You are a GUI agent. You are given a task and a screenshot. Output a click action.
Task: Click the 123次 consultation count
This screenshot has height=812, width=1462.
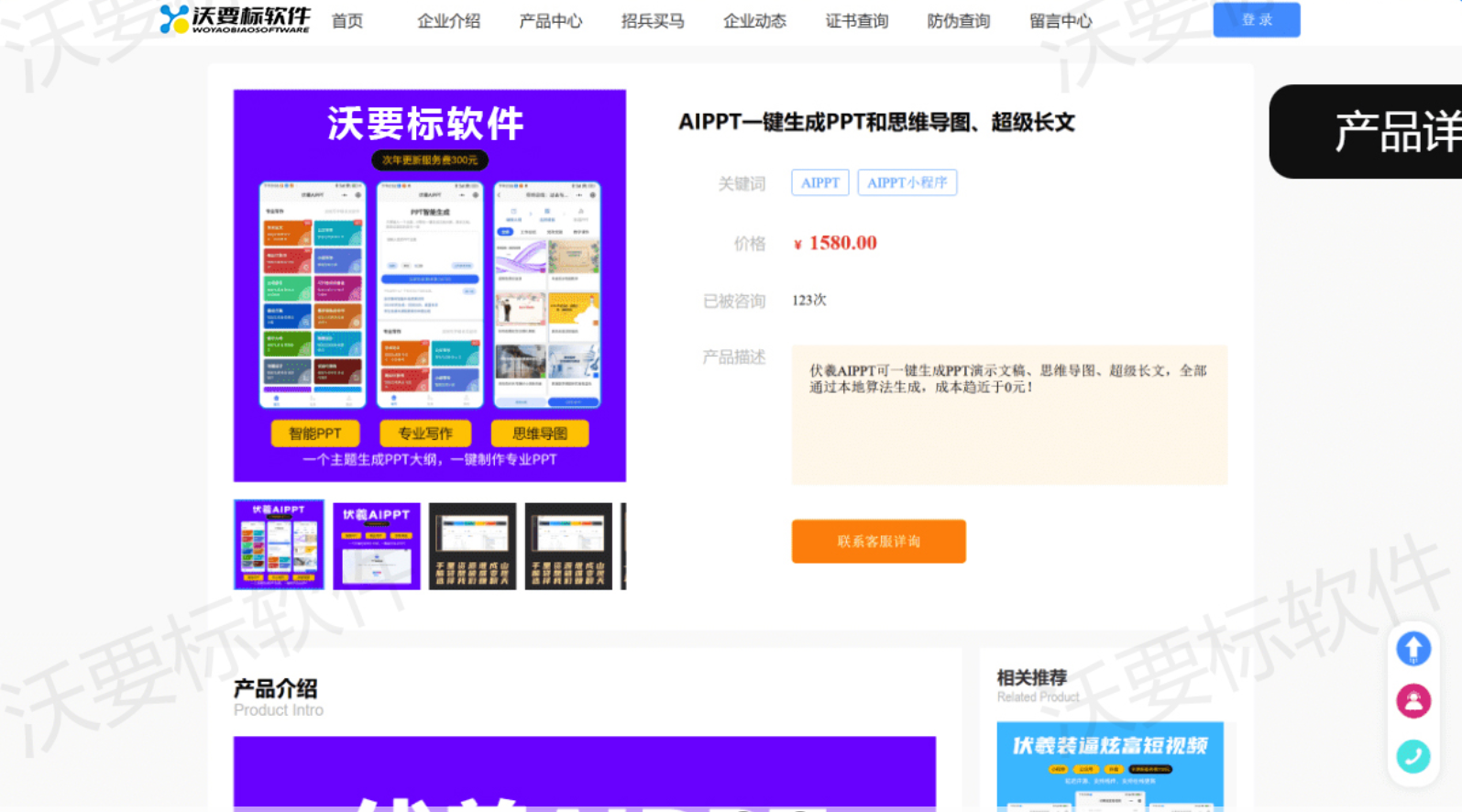809,300
